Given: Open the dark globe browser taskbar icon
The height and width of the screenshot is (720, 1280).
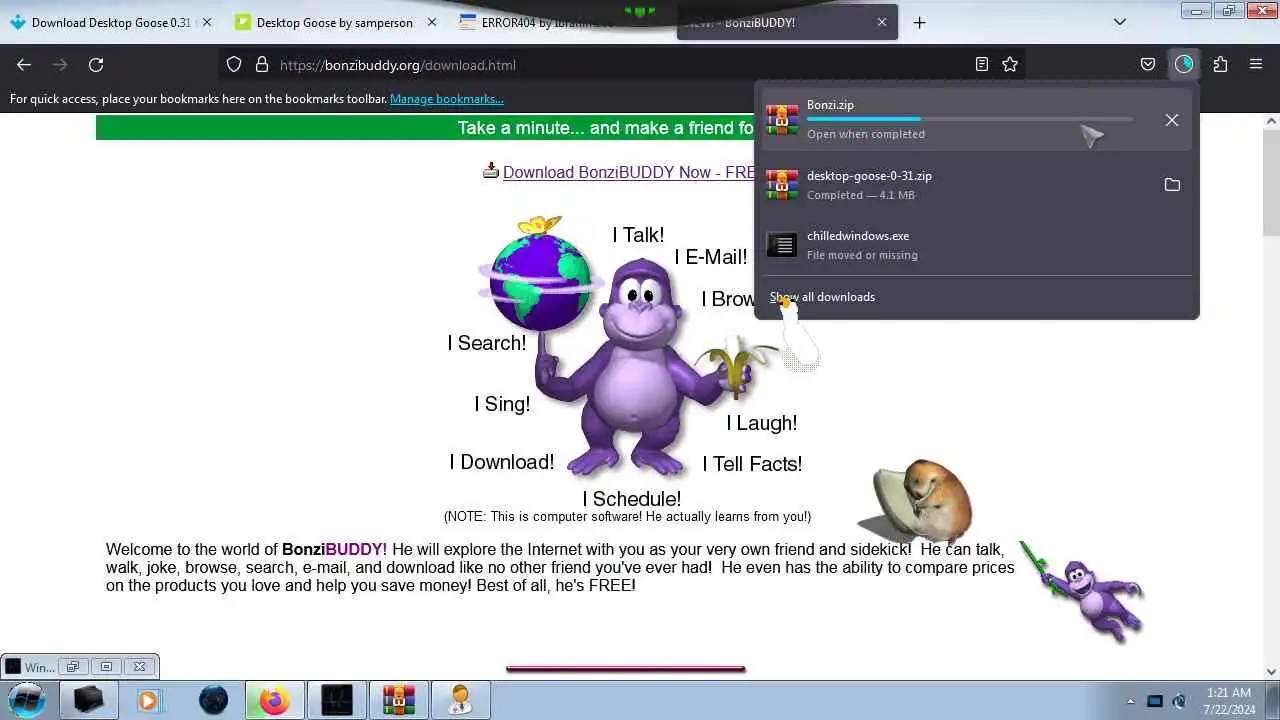Looking at the screenshot, I should coord(213,700).
